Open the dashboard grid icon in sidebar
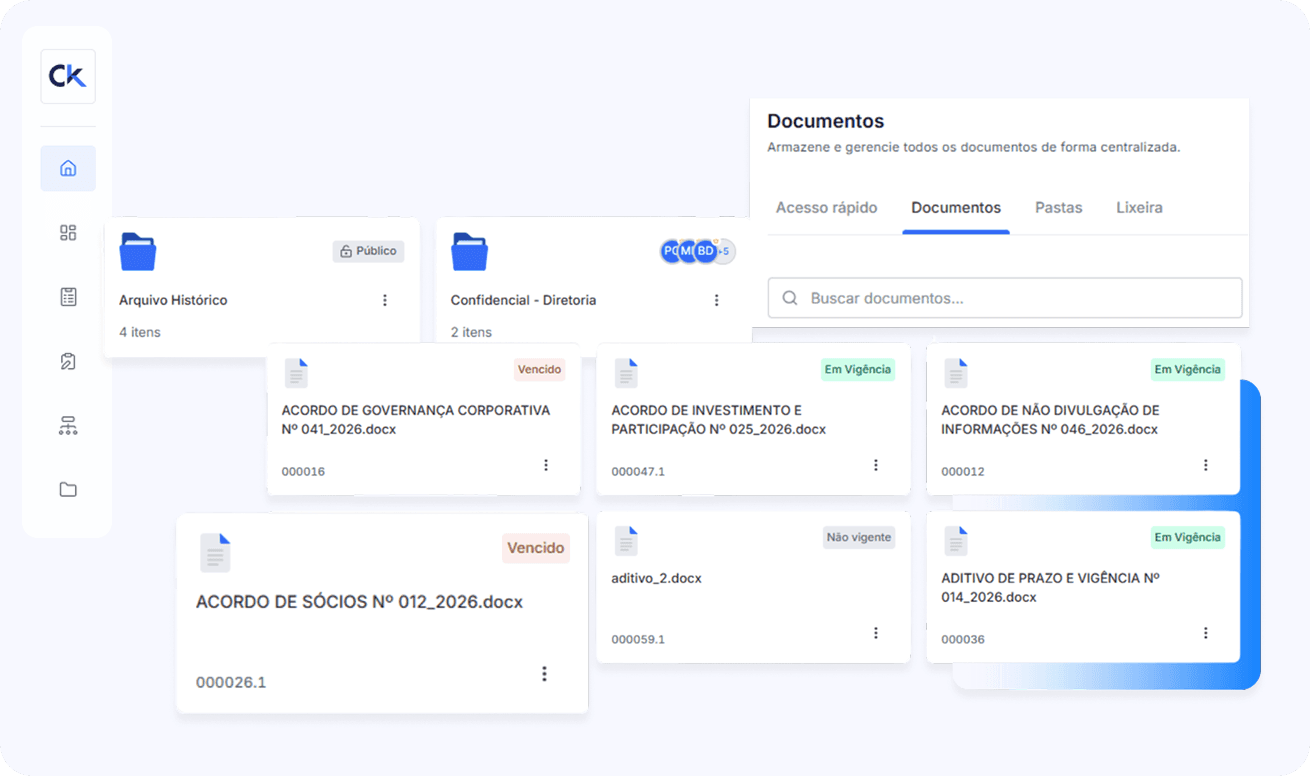The image size is (1310, 776). [x=68, y=233]
